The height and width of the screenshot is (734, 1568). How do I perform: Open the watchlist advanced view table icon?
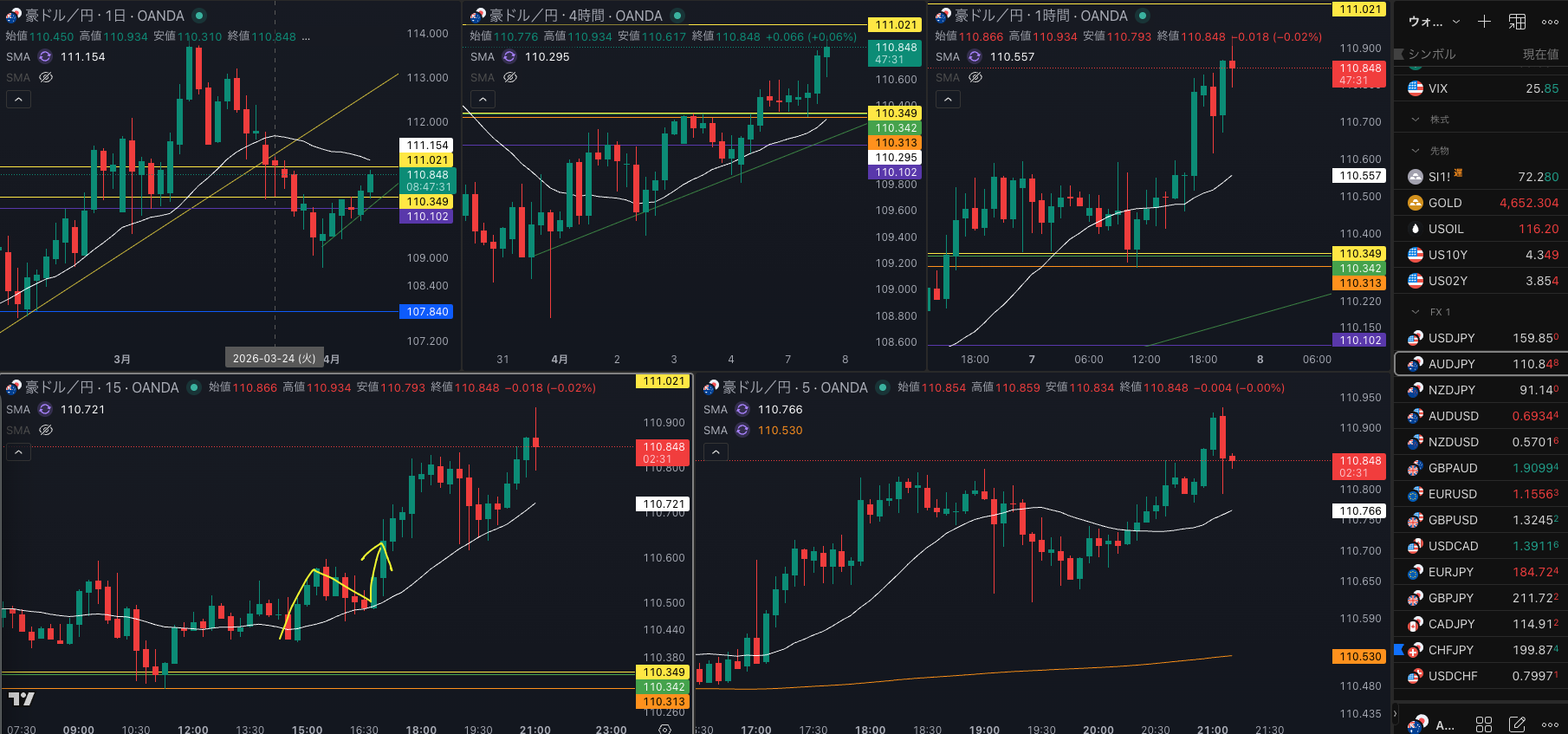coord(1518,22)
